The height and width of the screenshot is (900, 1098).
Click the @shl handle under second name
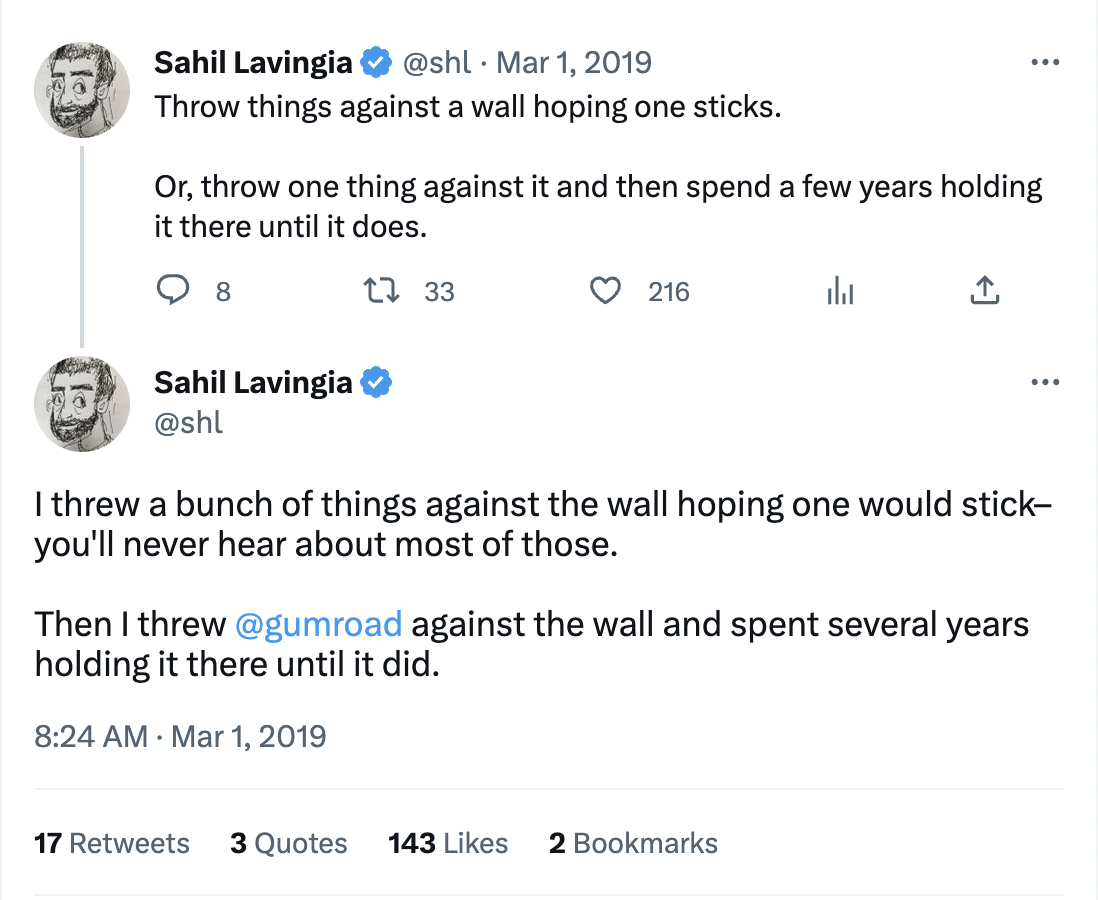(189, 422)
